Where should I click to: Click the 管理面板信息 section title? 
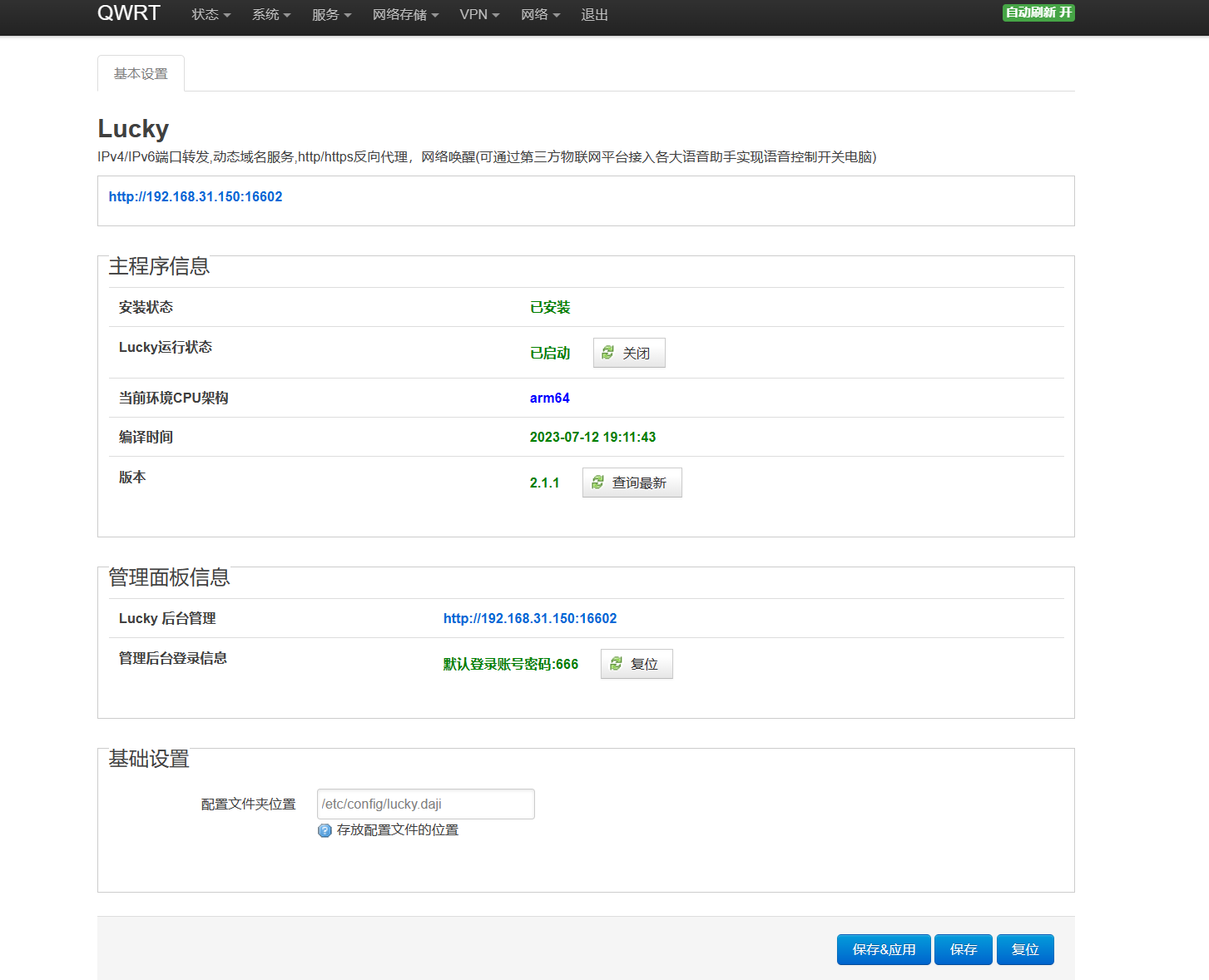[169, 577]
